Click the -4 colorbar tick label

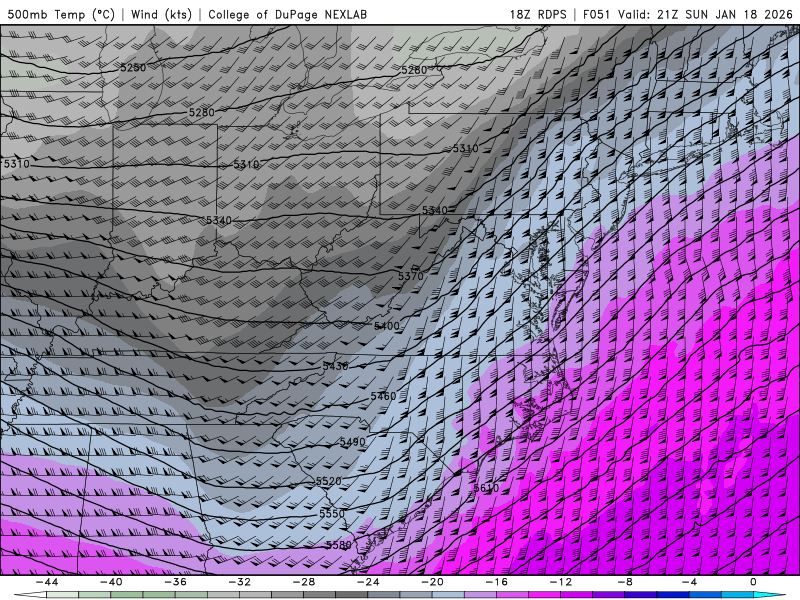pyautogui.click(x=690, y=582)
